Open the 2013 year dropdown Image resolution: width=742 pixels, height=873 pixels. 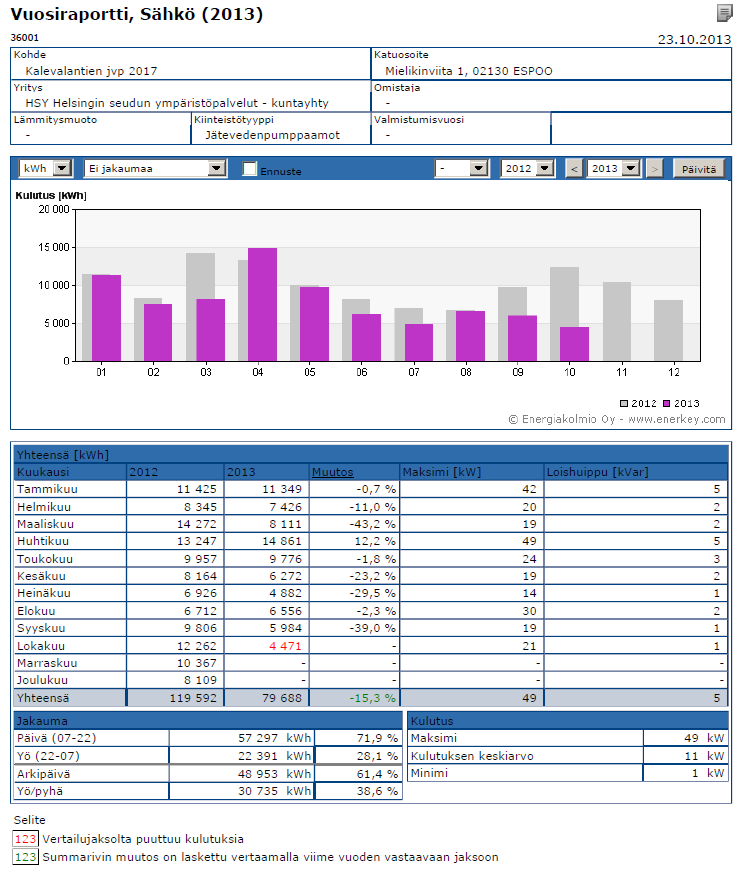tap(613, 168)
